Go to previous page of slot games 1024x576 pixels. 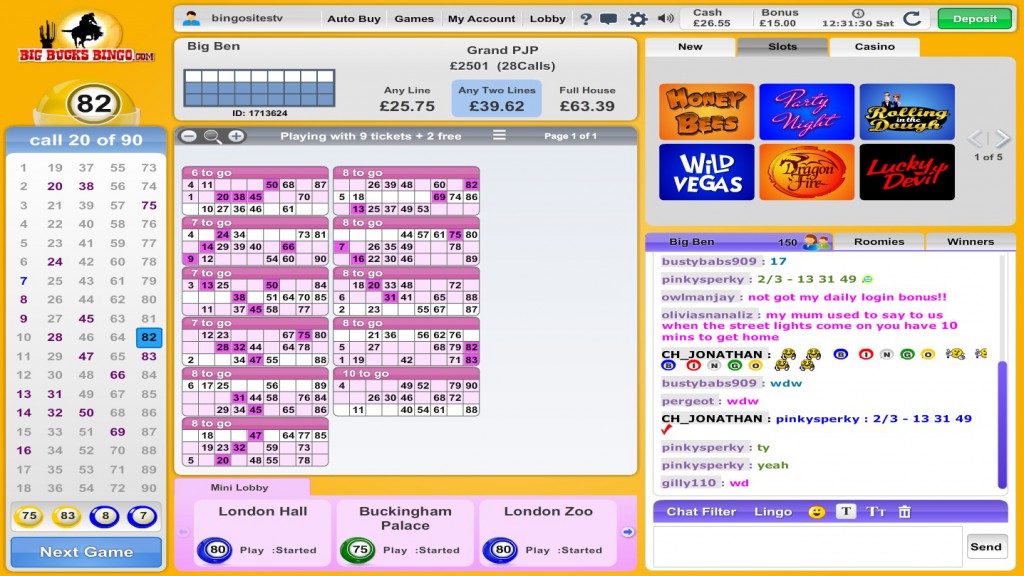click(x=974, y=138)
